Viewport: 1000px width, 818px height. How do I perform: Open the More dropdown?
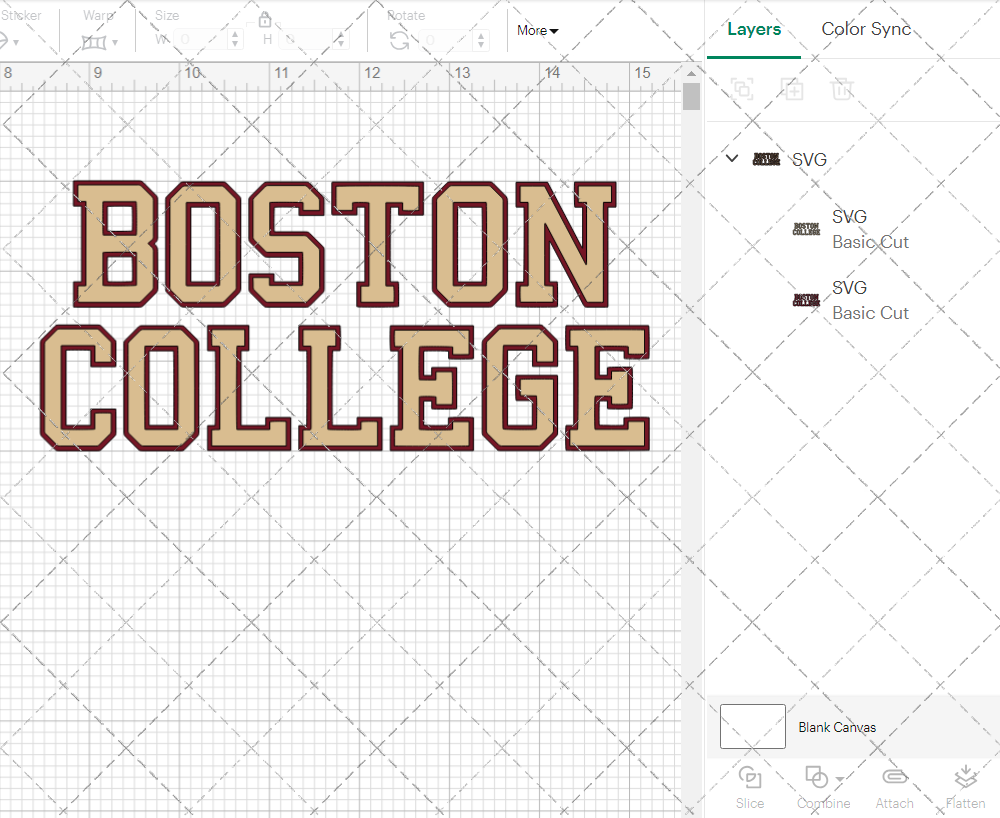pos(536,31)
